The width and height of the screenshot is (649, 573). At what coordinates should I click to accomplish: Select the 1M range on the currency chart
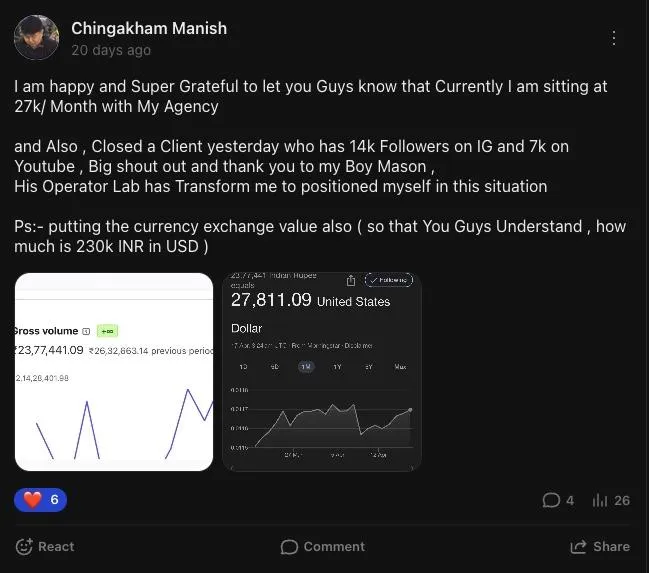coord(306,367)
